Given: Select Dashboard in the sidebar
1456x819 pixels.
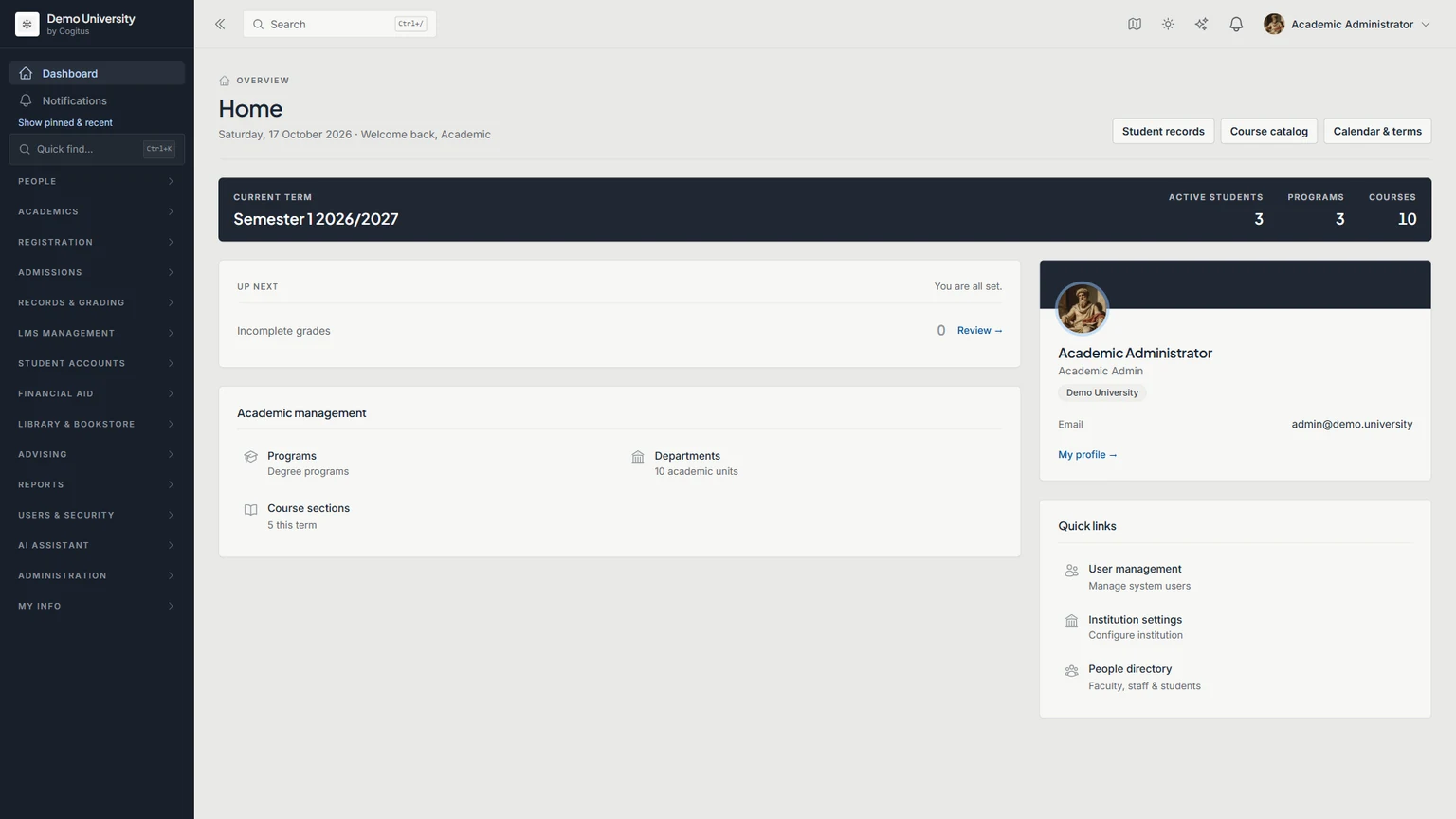Looking at the screenshot, I should tap(97, 73).
